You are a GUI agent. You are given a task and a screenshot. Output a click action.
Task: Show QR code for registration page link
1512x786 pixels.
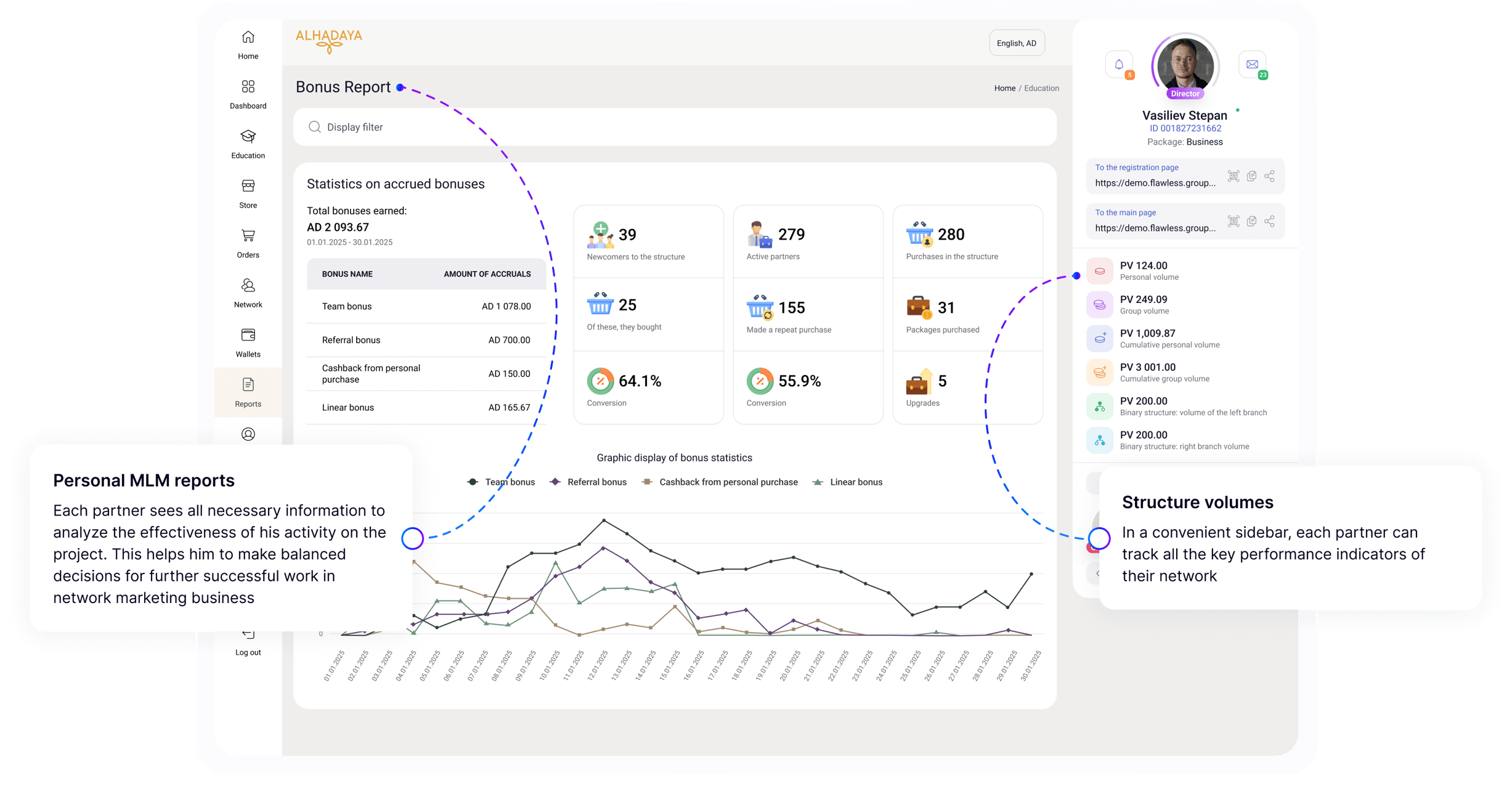coord(1233,176)
